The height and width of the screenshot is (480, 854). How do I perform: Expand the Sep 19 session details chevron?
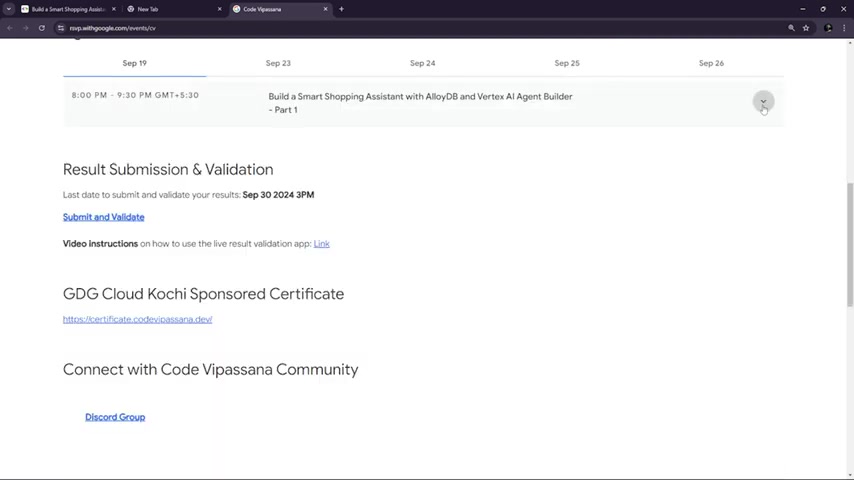click(x=763, y=101)
